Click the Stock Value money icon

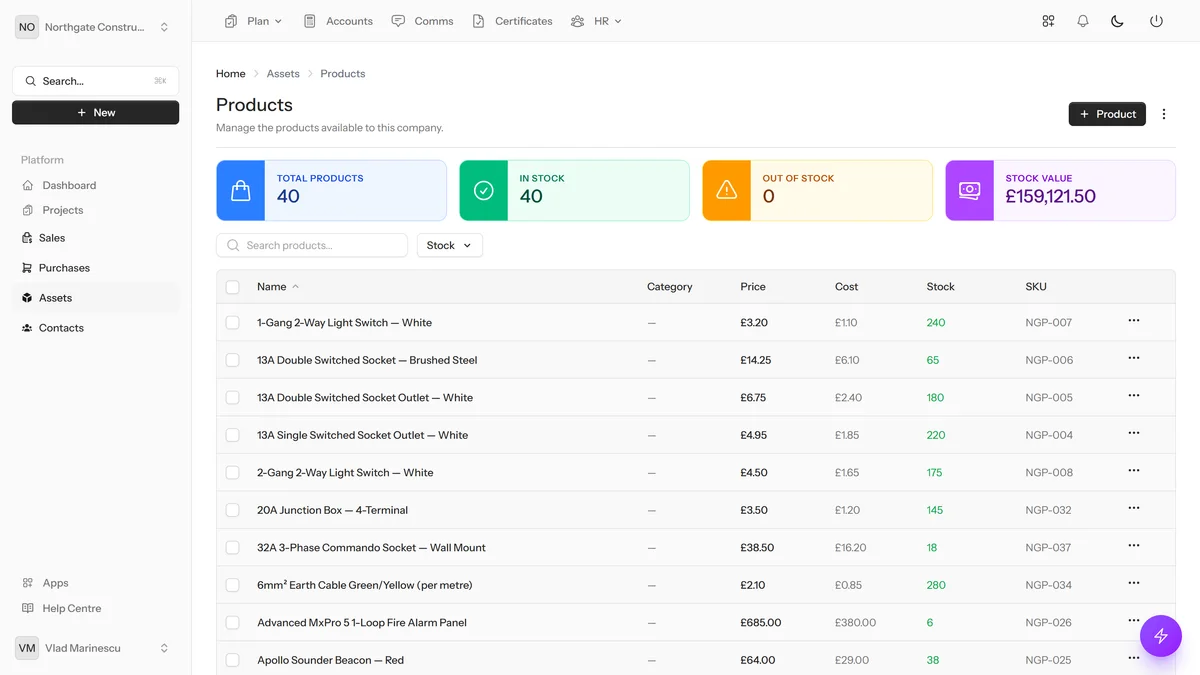click(x=970, y=190)
